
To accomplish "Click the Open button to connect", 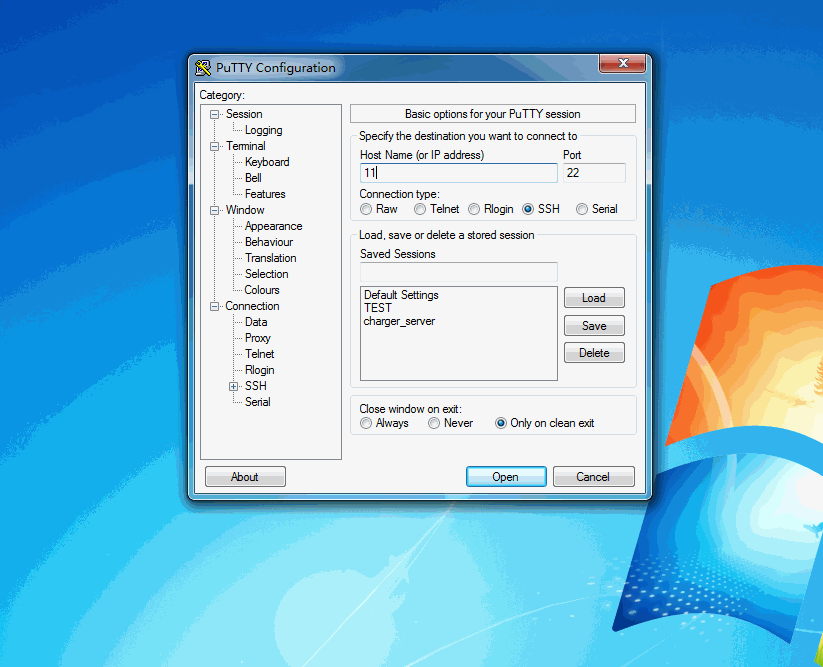I will point(506,477).
